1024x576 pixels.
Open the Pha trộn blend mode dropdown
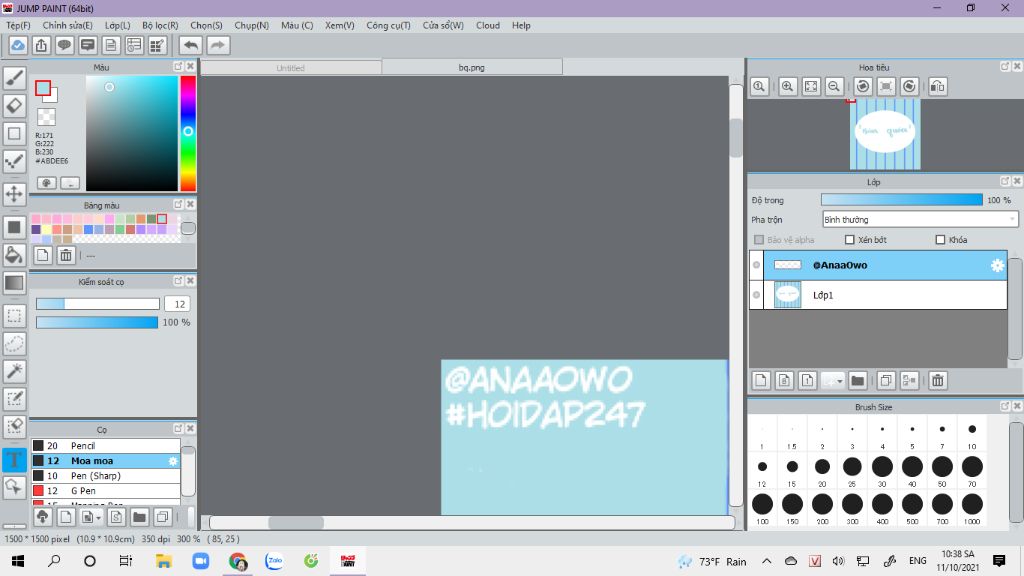[x=920, y=219]
